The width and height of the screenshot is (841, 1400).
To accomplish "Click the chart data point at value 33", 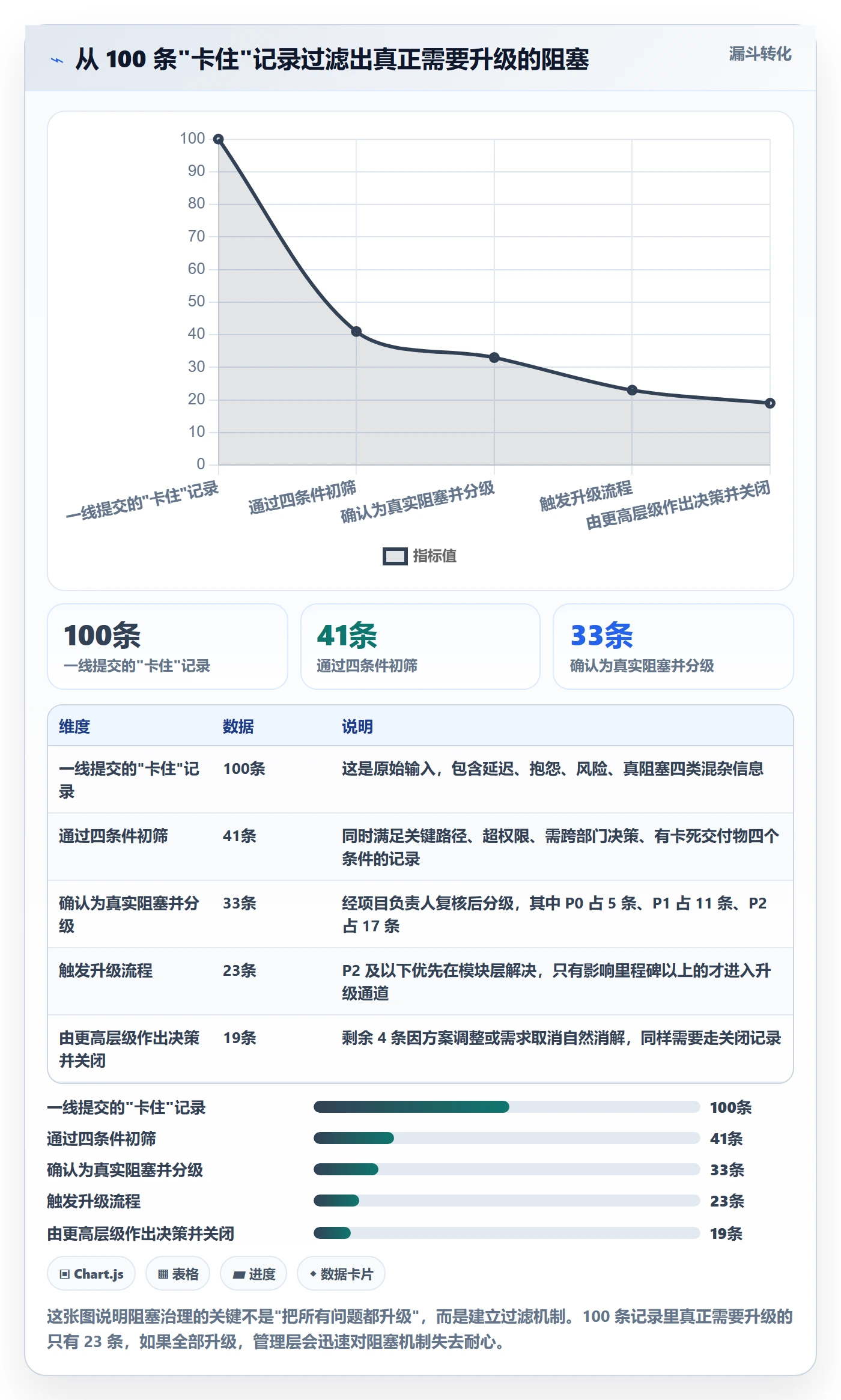I will click(x=494, y=358).
